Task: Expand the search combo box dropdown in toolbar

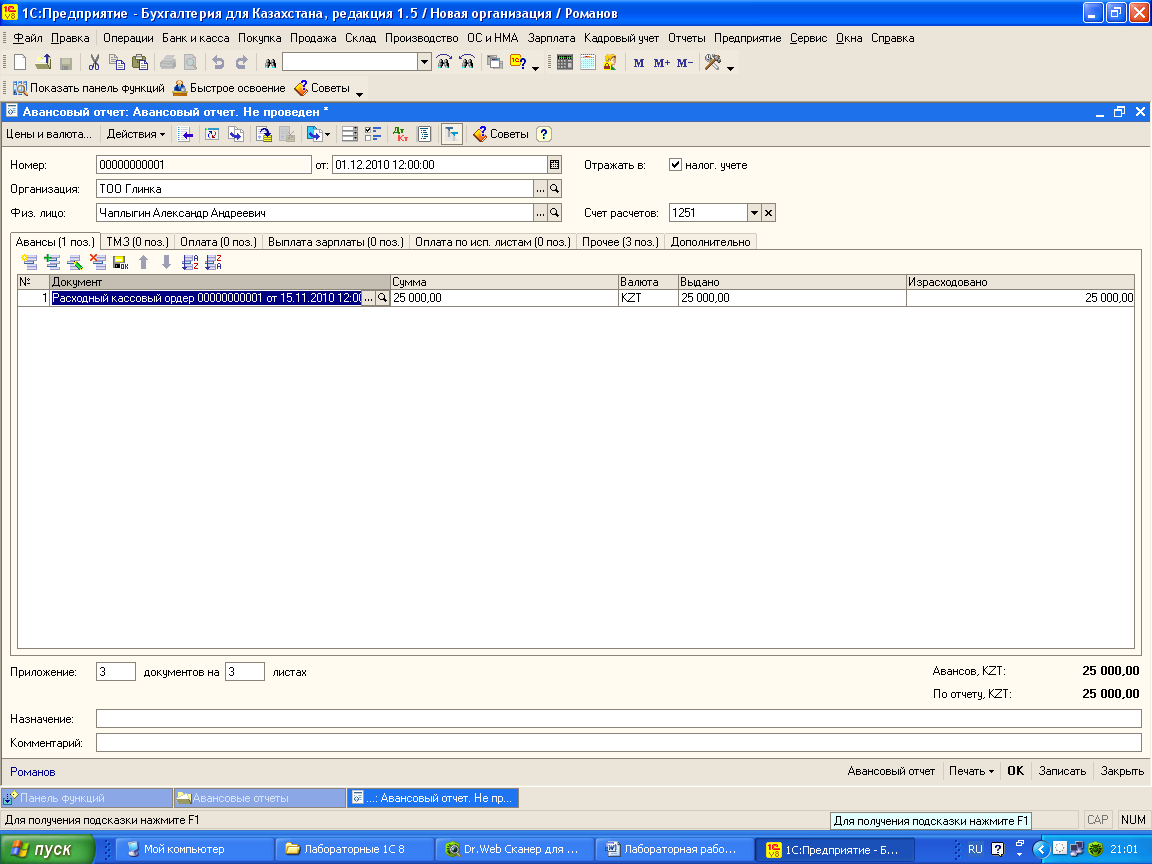Action: point(424,62)
